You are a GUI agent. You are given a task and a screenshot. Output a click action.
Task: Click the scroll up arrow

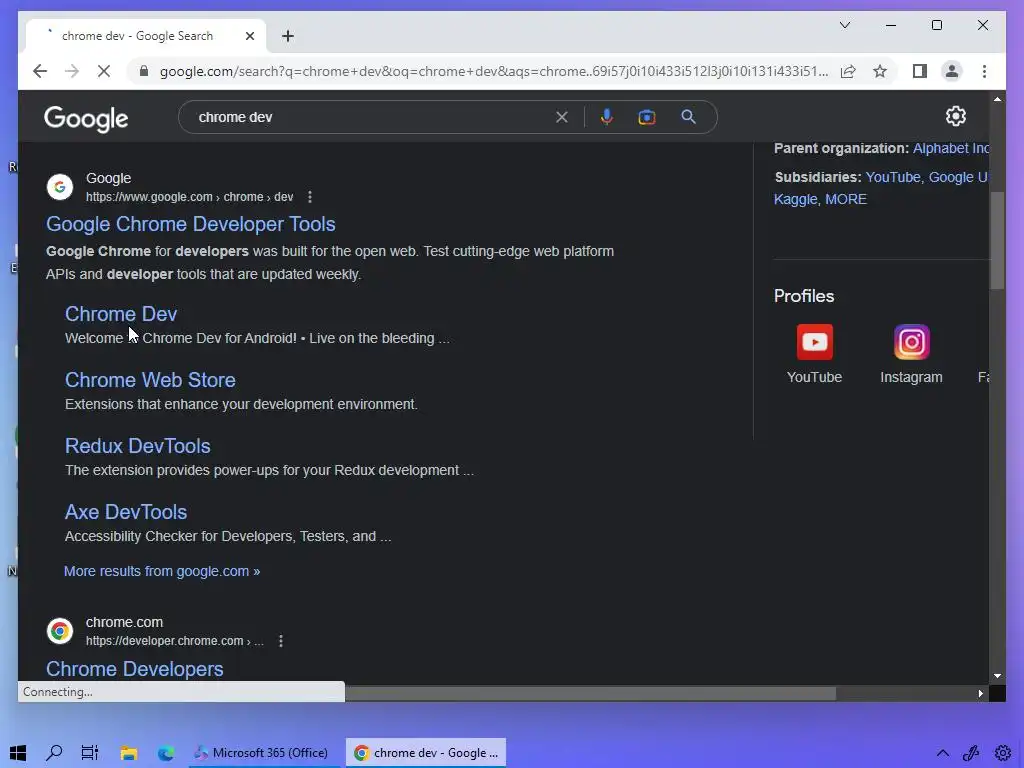[997, 99]
